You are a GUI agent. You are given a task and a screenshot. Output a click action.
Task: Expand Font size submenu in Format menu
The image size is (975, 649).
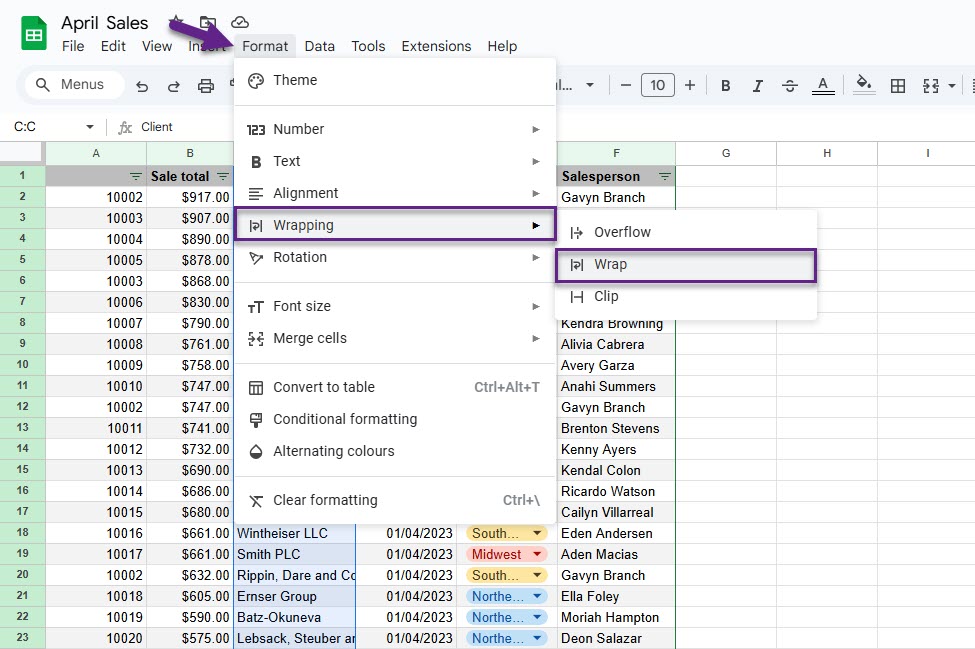click(395, 306)
